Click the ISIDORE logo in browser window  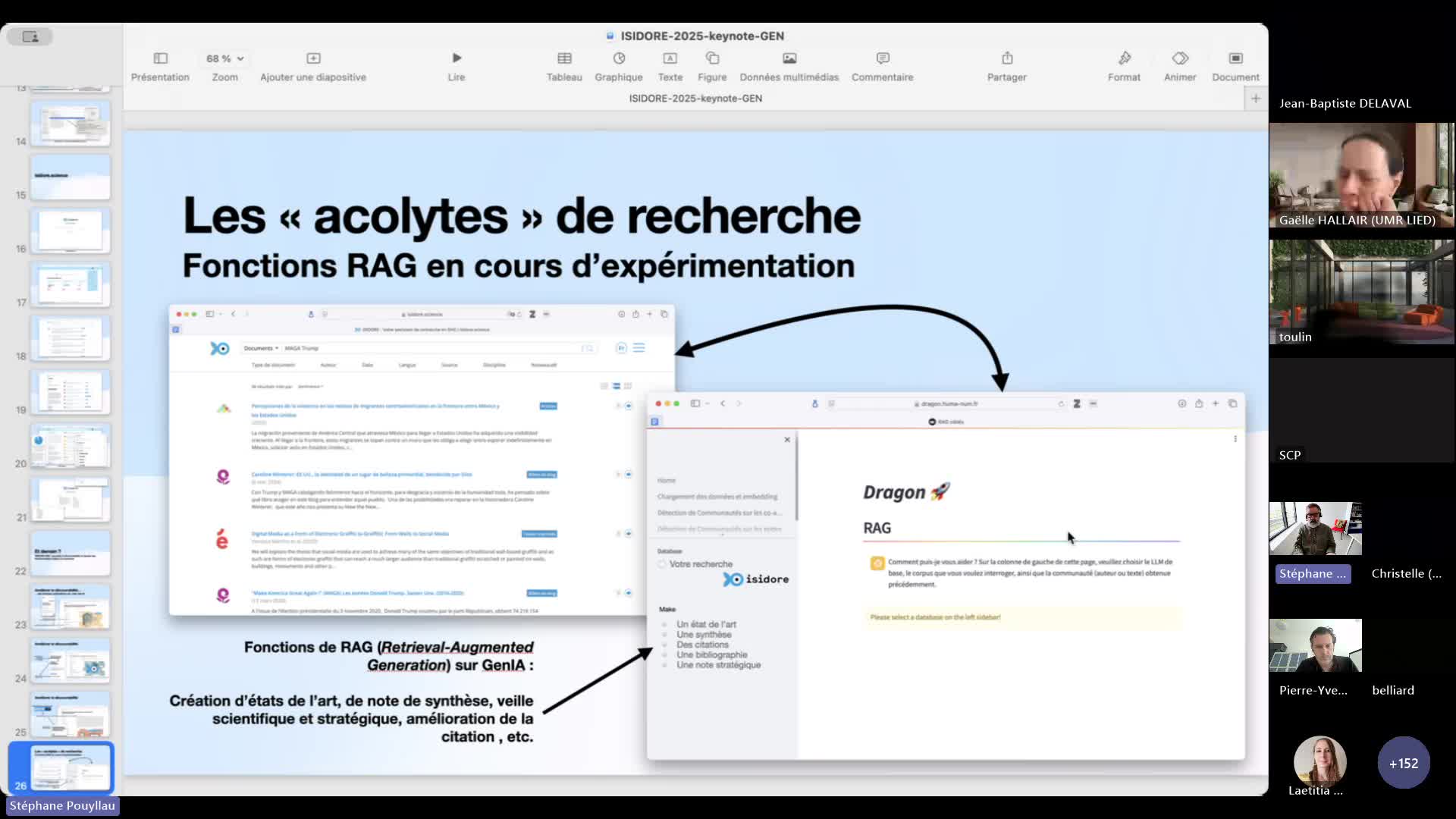[220, 348]
